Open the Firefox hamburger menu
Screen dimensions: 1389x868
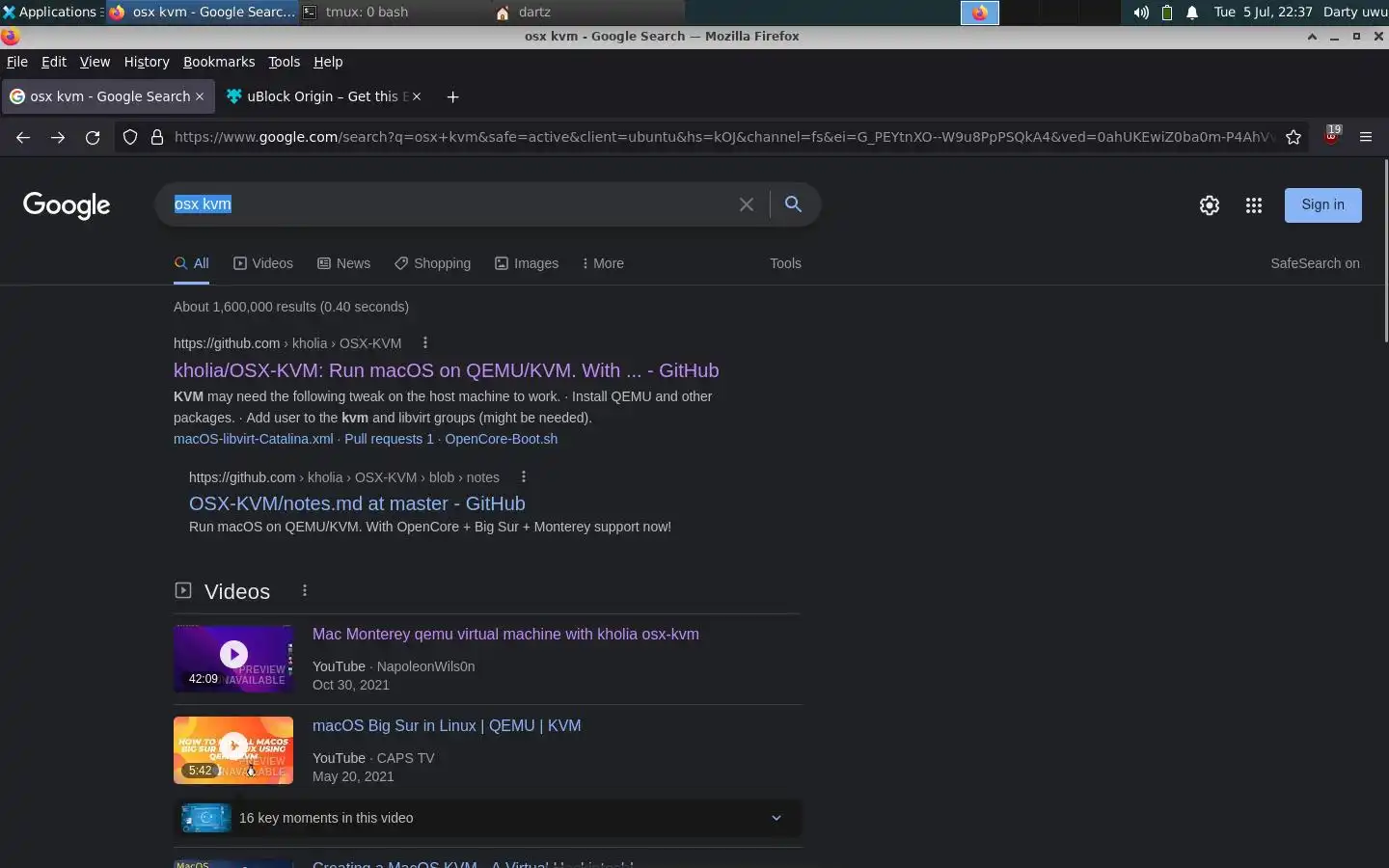click(1366, 137)
